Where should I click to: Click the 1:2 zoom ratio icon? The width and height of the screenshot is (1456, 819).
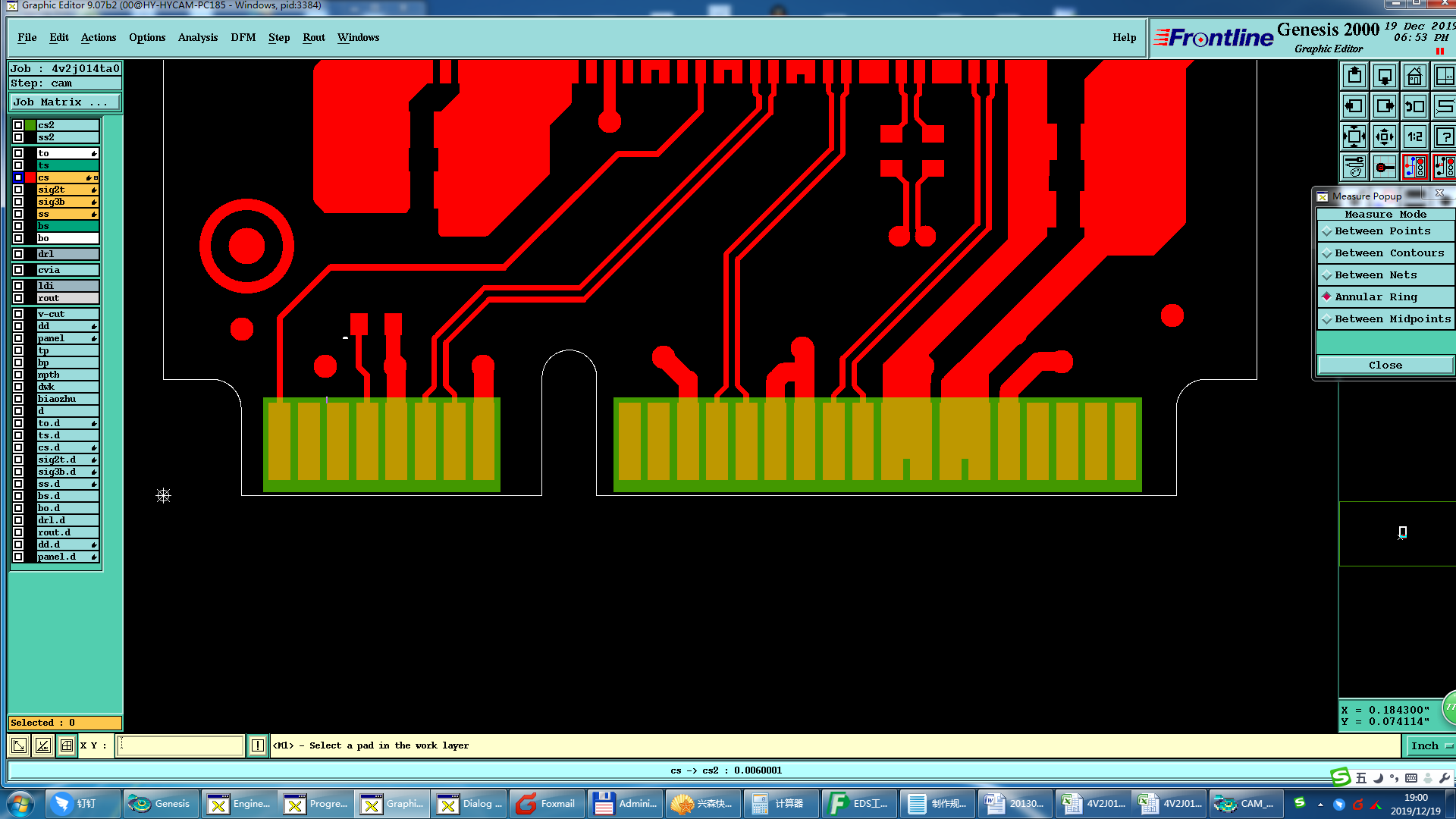click(1415, 136)
